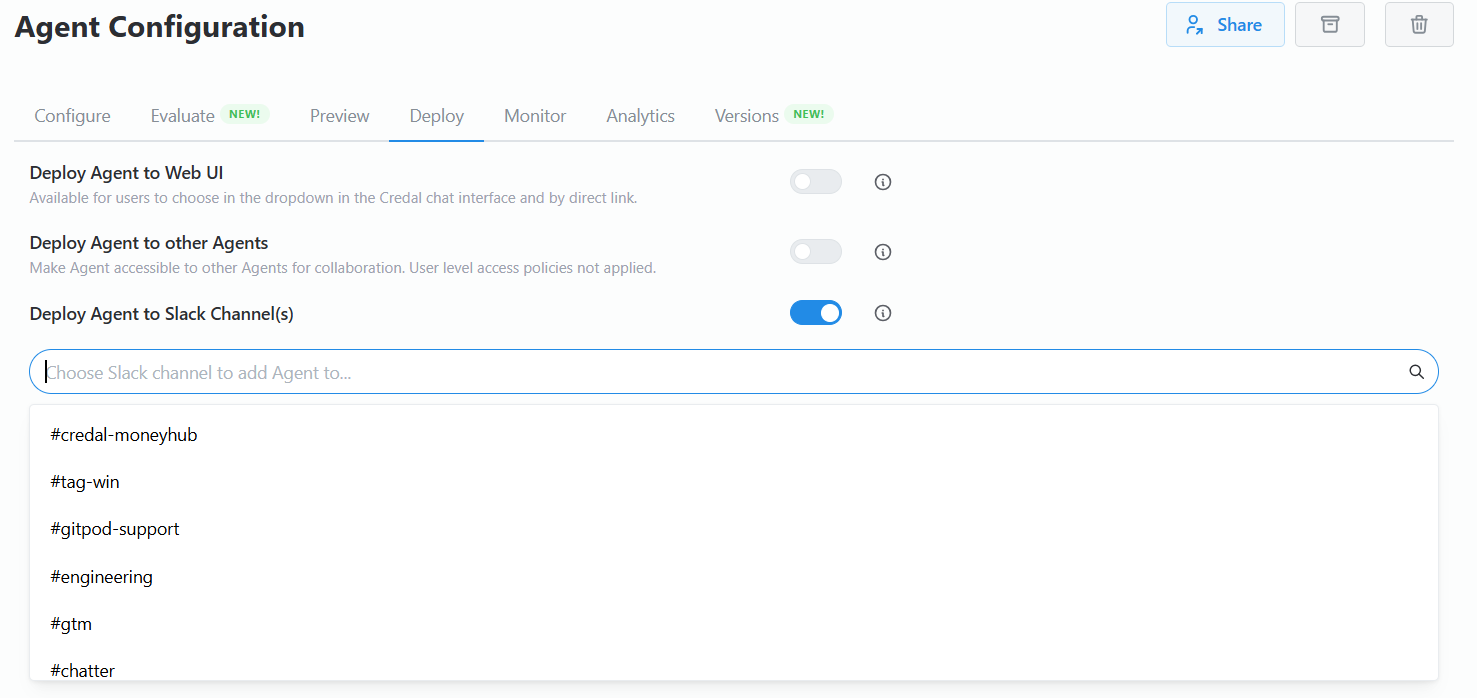Click info icon for other Agents deployment
This screenshot has width=1477, height=698.
point(882,252)
